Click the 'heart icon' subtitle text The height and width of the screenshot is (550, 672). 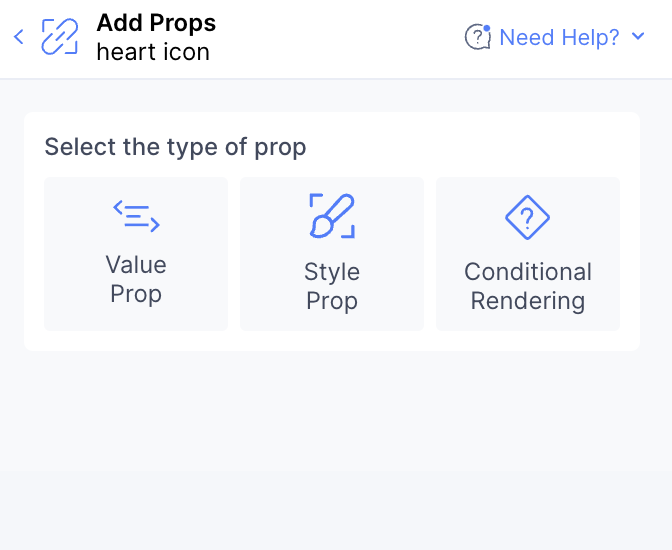pos(153,52)
